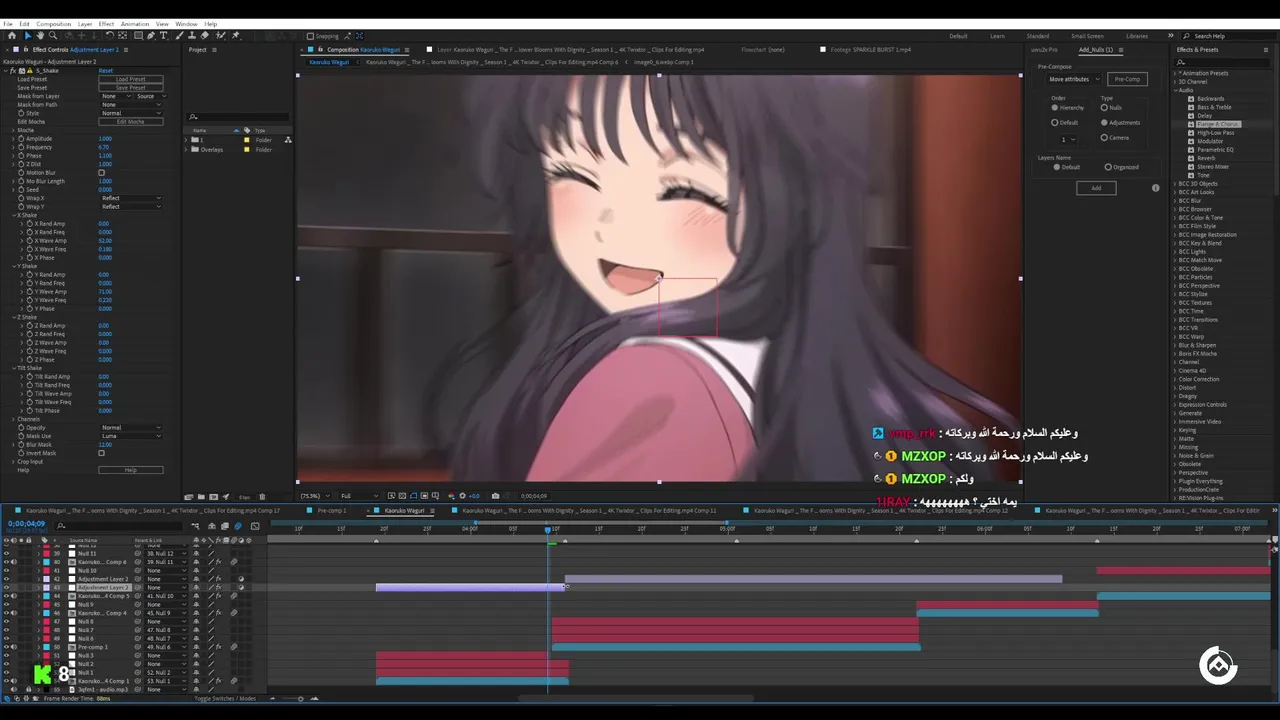The width and height of the screenshot is (1280, 720).
Task: Click the timeline shy layers icon
Action: point(212,526)
